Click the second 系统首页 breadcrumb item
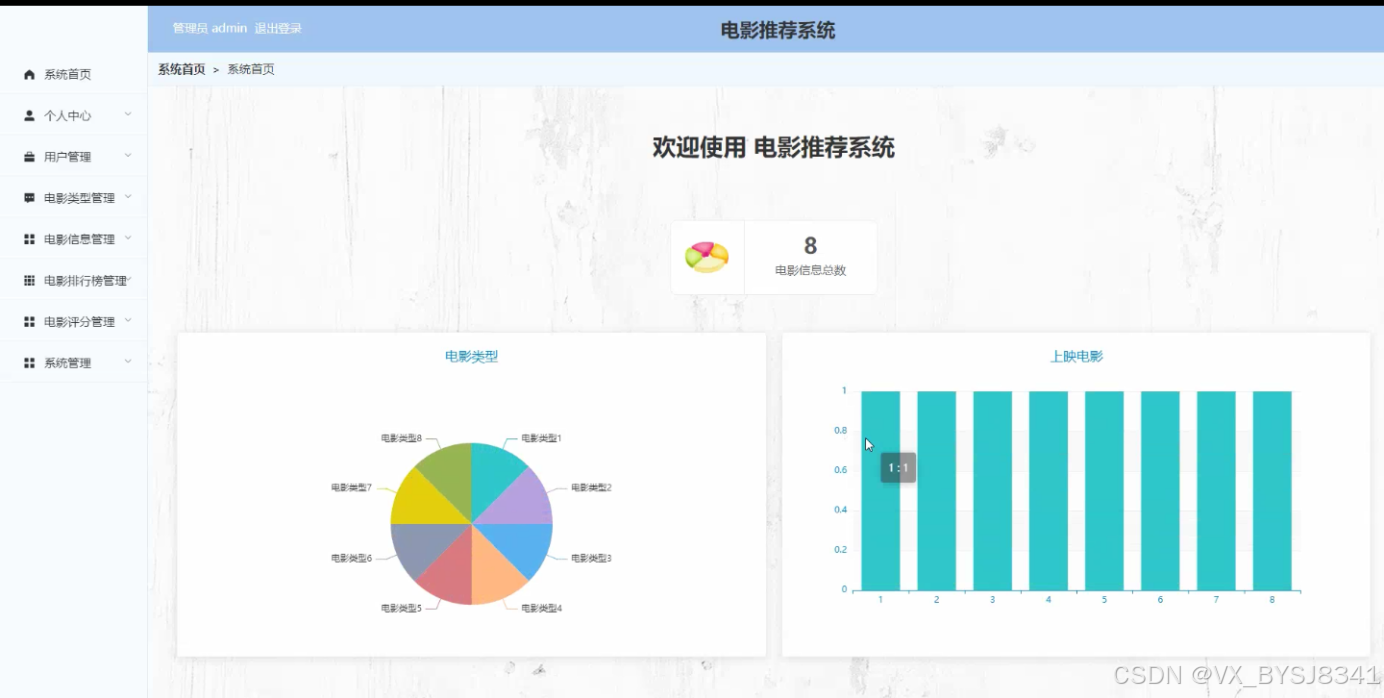Screen dimensions: 1384x698 pos(251,69)
